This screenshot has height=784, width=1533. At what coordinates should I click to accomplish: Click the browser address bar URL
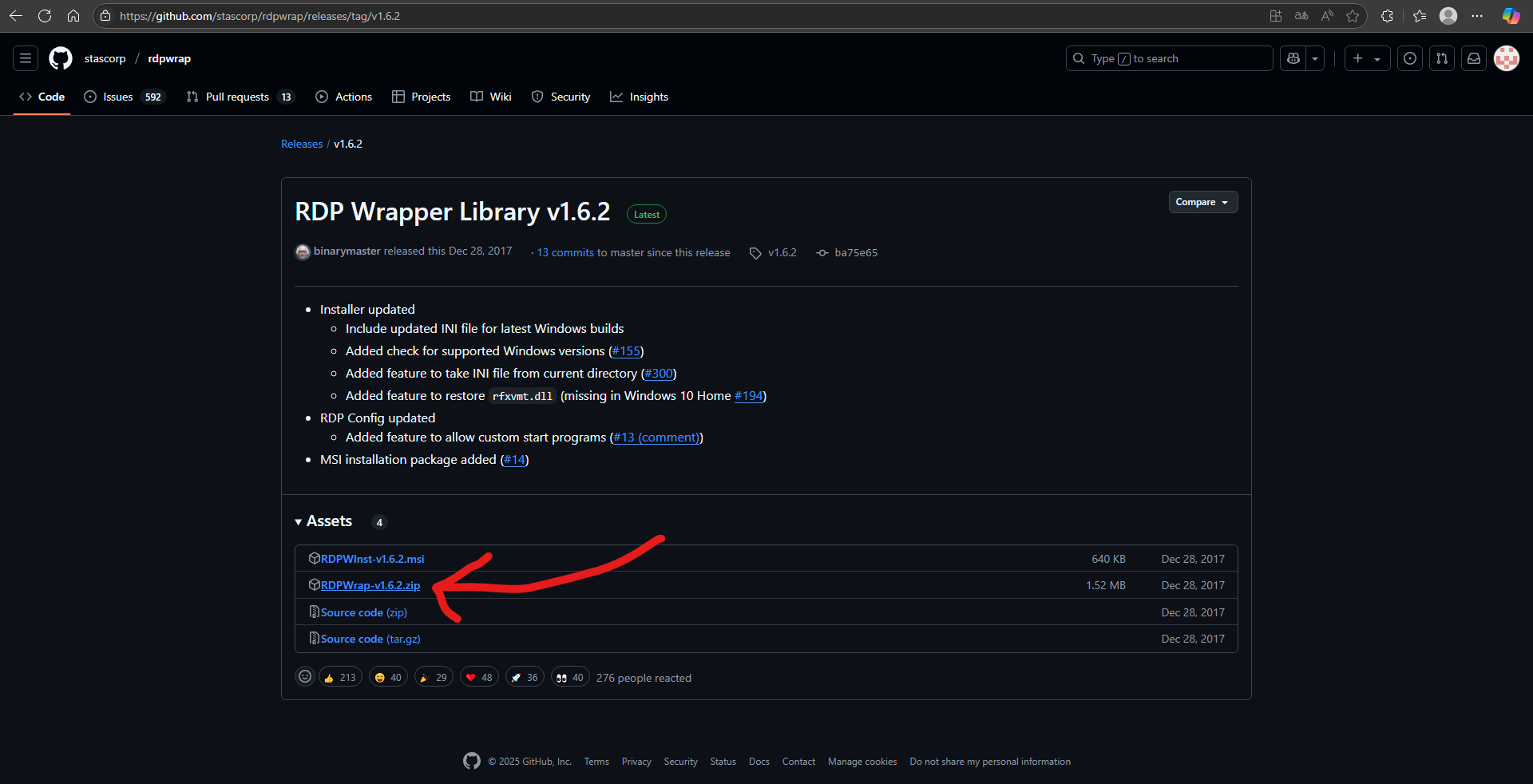259,16
